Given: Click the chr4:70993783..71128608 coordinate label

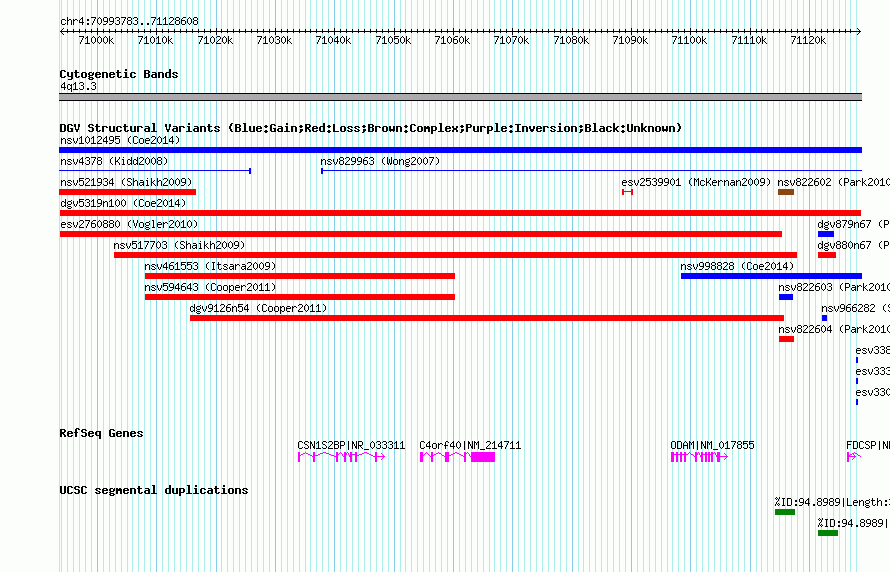Looking at the screenshot, I should pyautogui.click(x=129, y=22).
